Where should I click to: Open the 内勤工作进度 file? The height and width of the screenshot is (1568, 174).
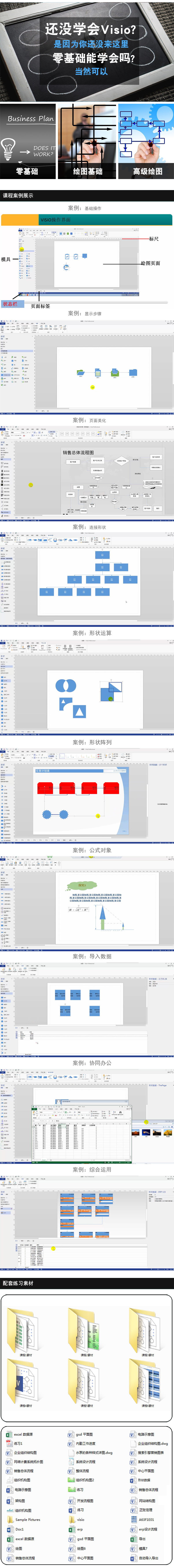(81, 1443)
